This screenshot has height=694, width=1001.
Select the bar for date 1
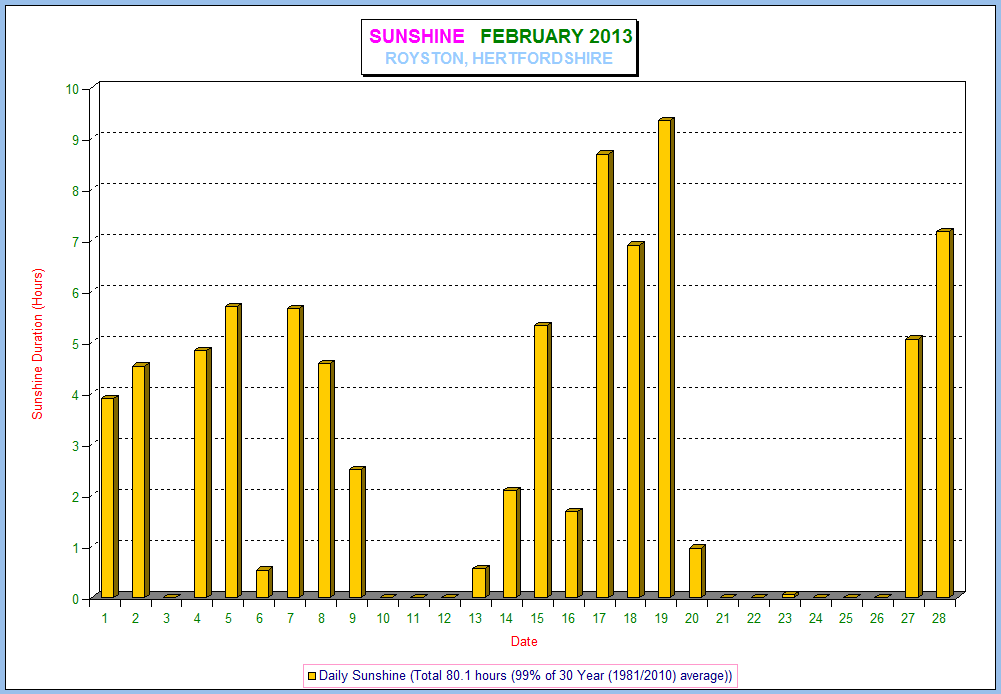(109, 497)
